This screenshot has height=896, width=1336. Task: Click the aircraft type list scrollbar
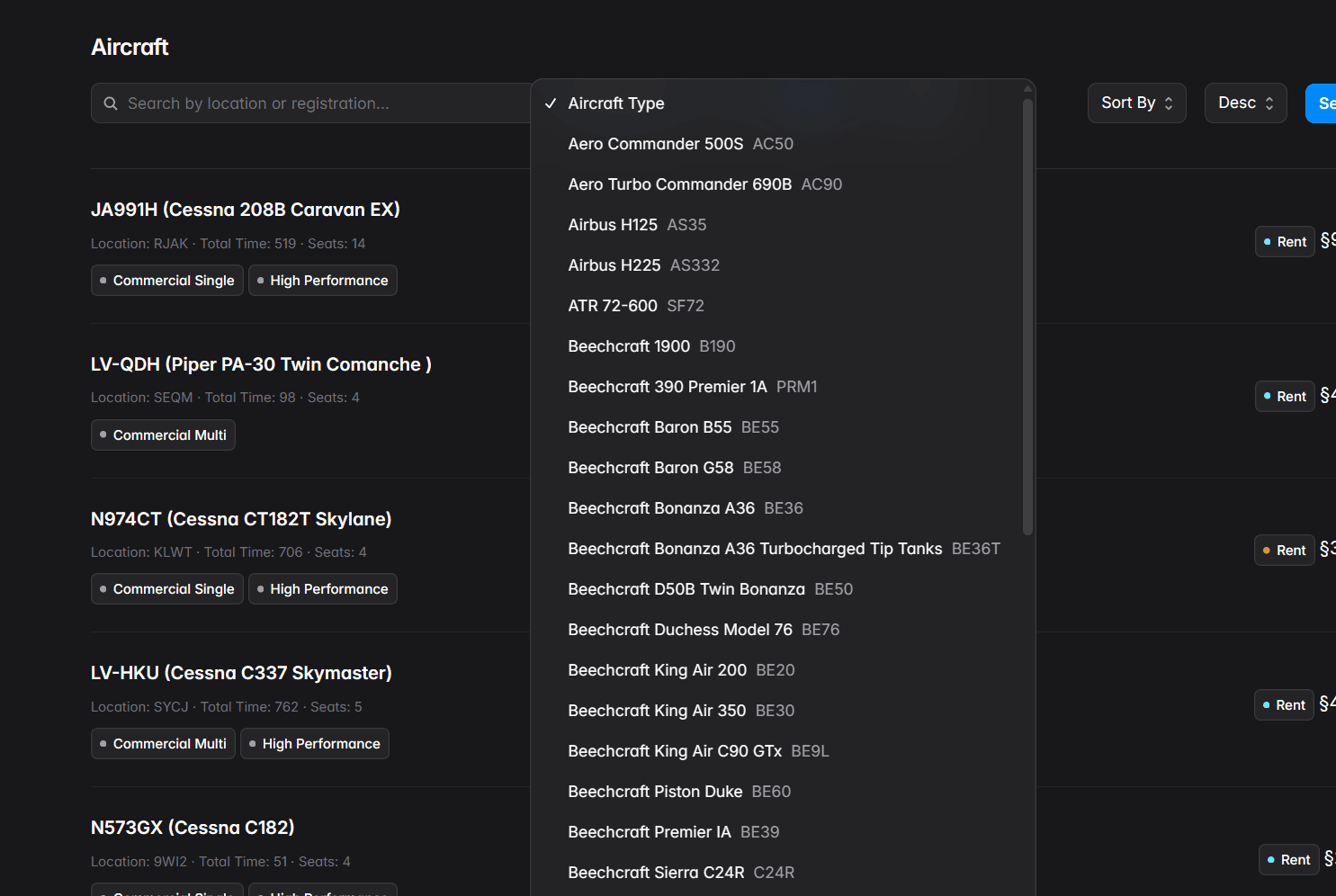coord(1027,315)
